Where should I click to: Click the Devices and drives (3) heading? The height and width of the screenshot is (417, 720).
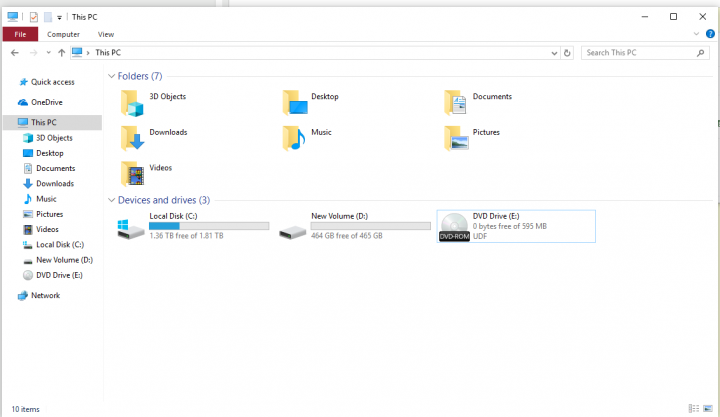(x=164, y=200)
